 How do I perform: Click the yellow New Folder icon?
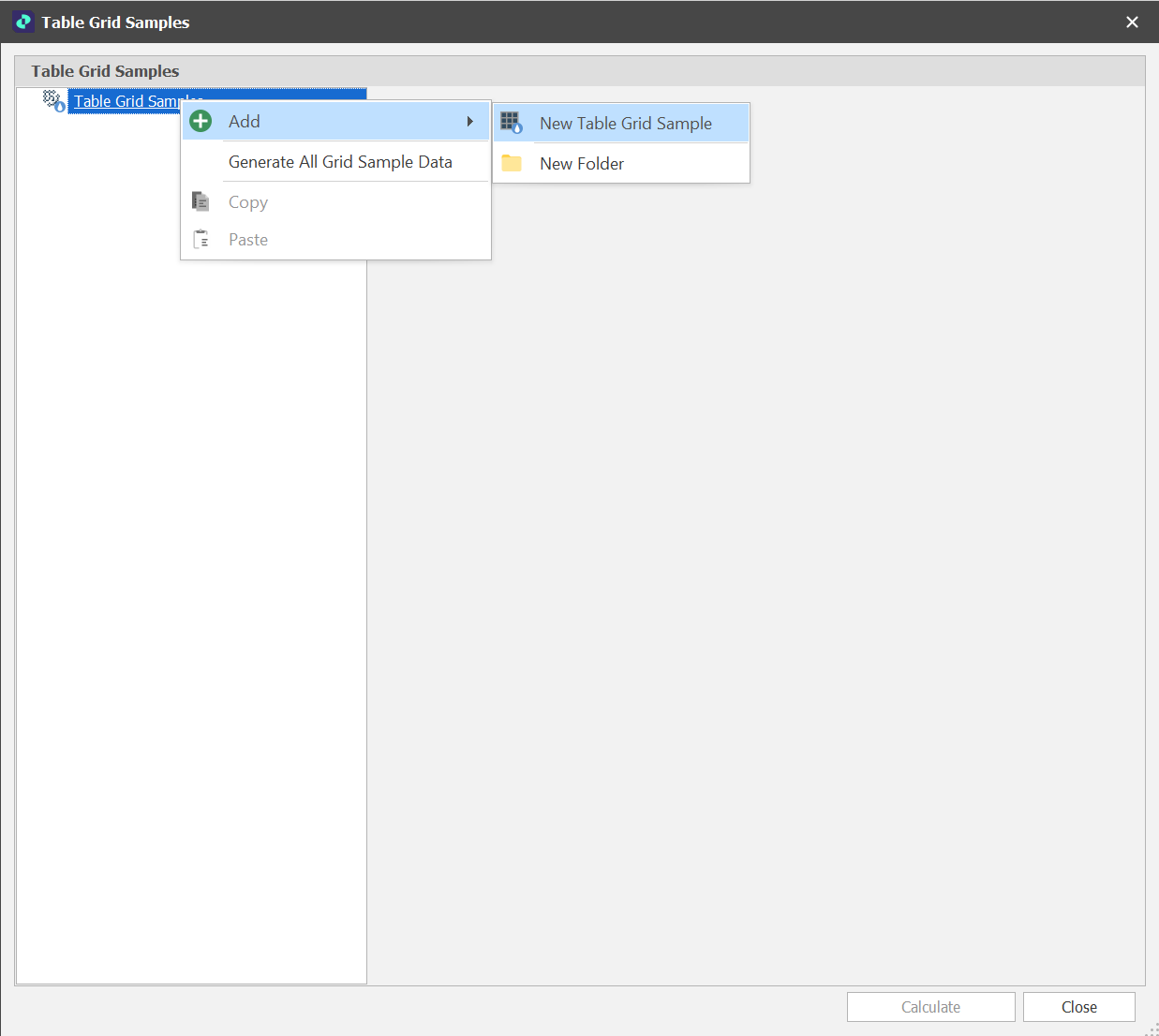pyautogui.click(x=512, y=163)
